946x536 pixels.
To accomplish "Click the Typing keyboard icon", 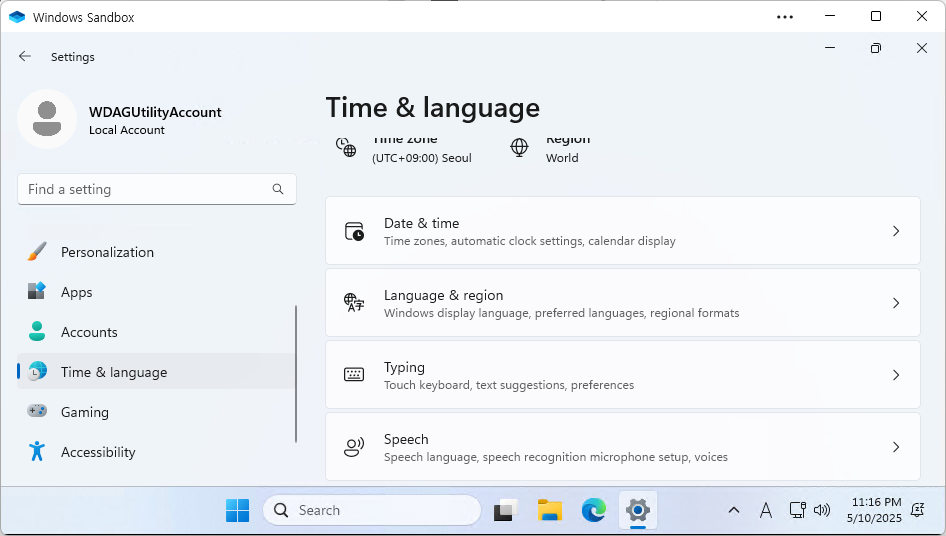I will click(x=354, y=375).
